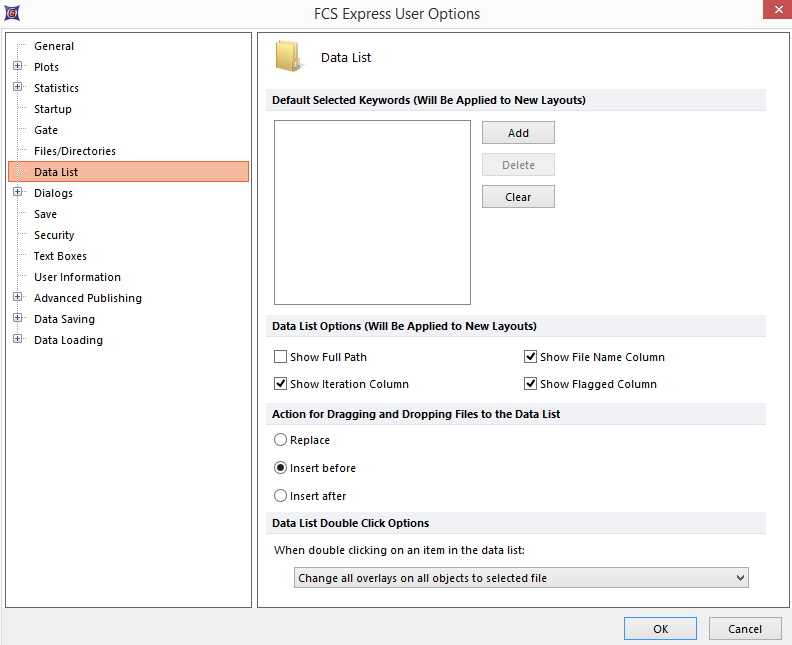Expand the Statistics tree node
The image size is (792, 645).
[18, 88]
